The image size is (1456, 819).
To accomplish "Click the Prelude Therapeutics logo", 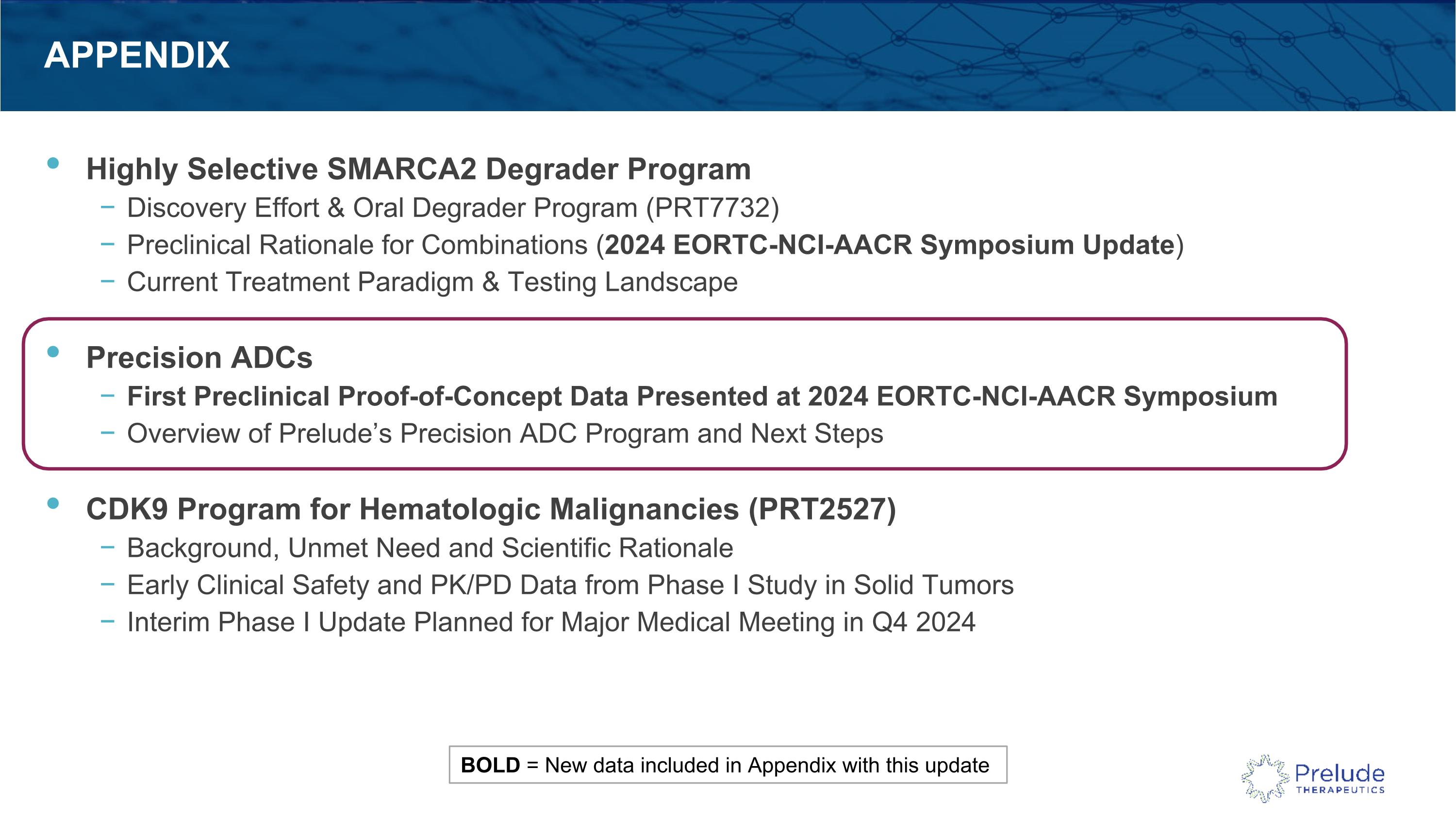I will (1313, 778).
